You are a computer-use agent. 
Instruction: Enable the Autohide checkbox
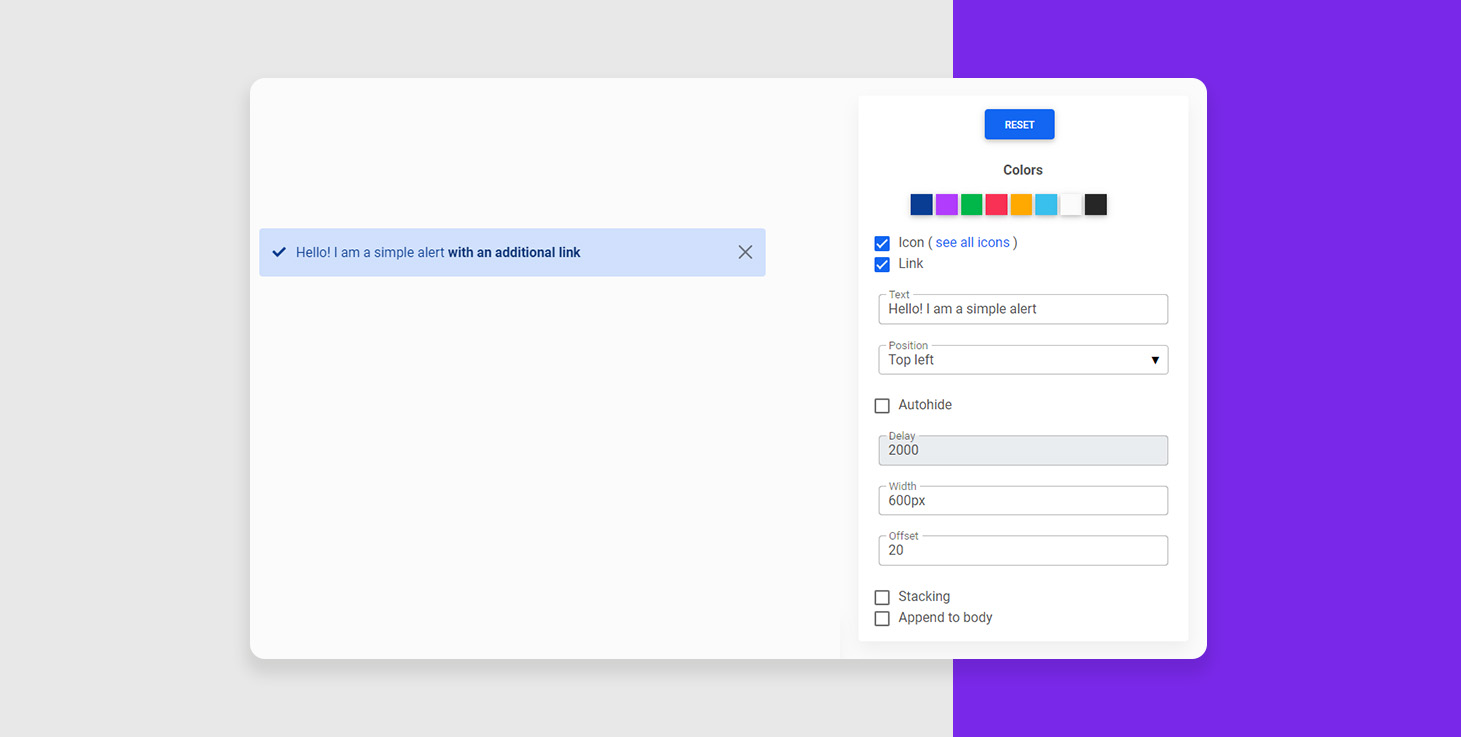pos(882,406)
